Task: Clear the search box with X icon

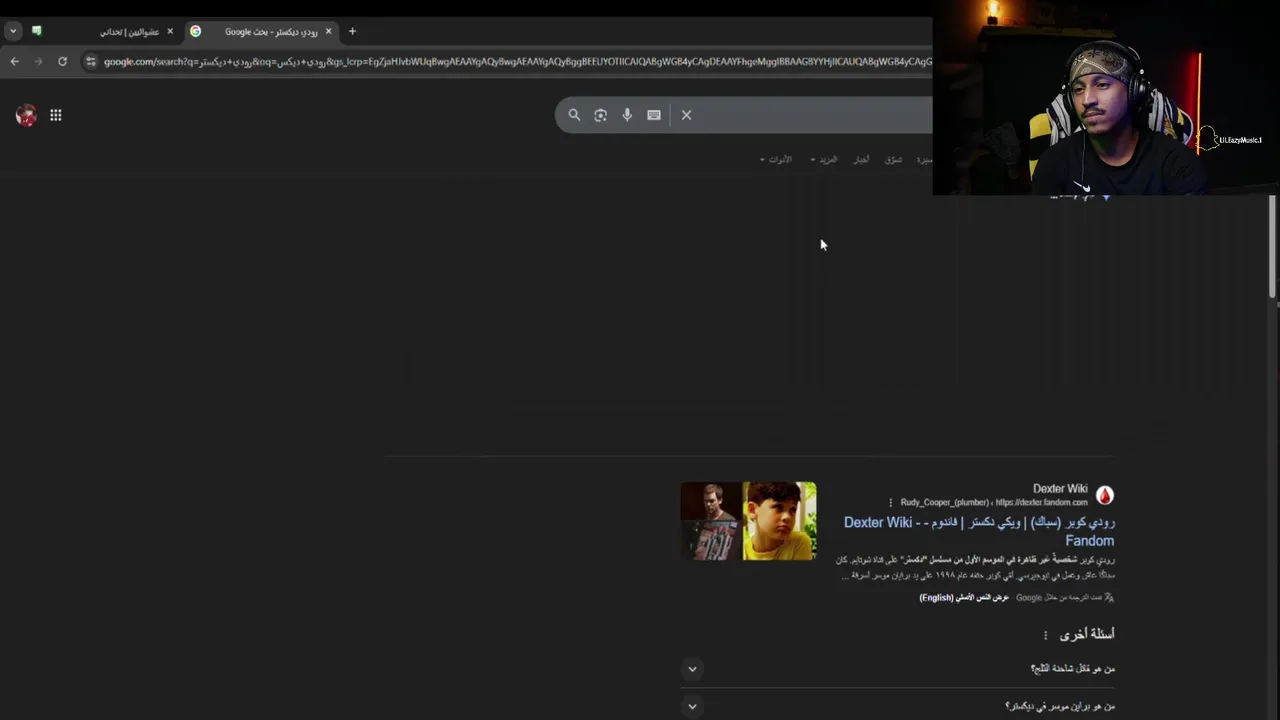Action: click(686, 115)
